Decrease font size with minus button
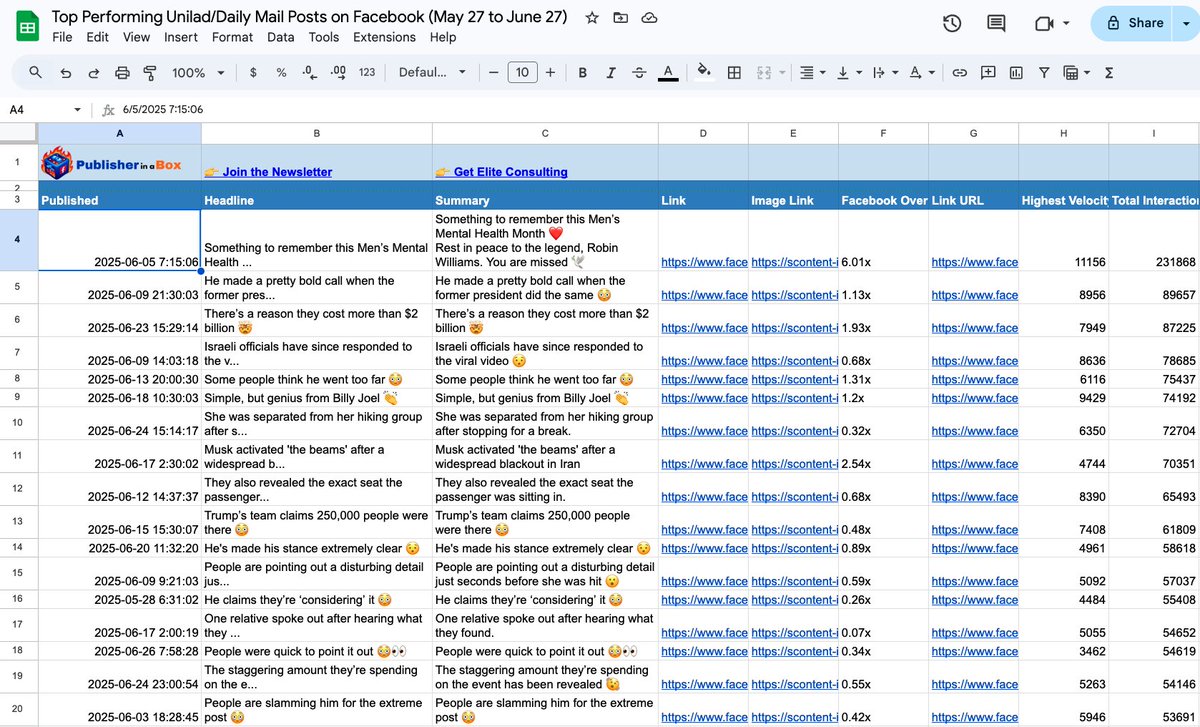1200x727 pixels. click(x=493, y=72)
